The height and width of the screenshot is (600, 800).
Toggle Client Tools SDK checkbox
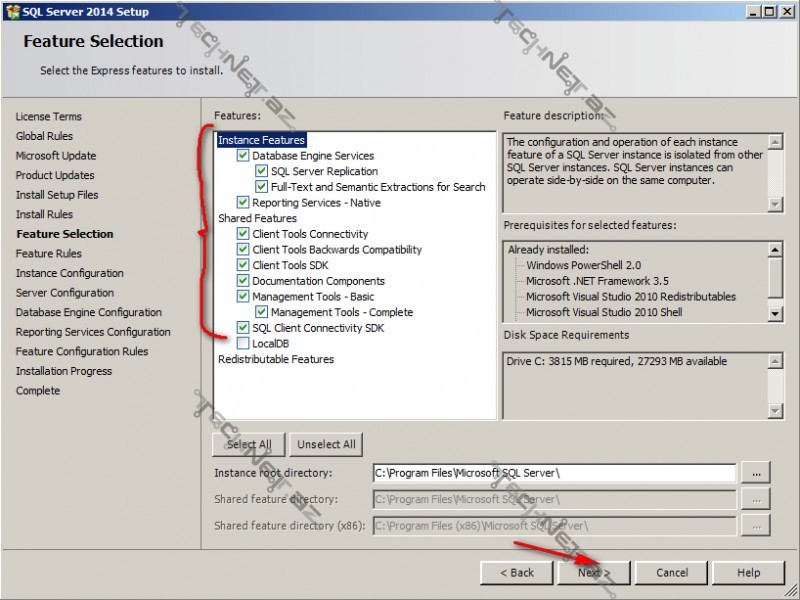243,265
